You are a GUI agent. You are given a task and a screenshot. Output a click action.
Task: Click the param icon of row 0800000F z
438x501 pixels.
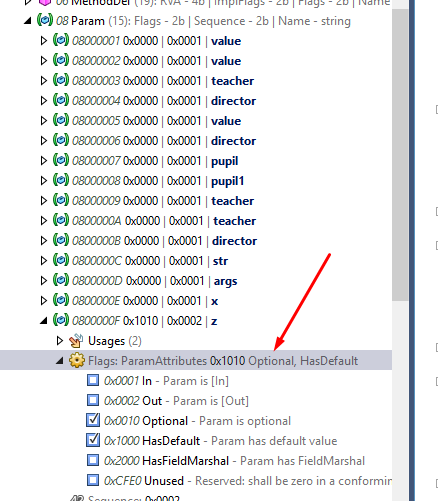coord(61,320)
